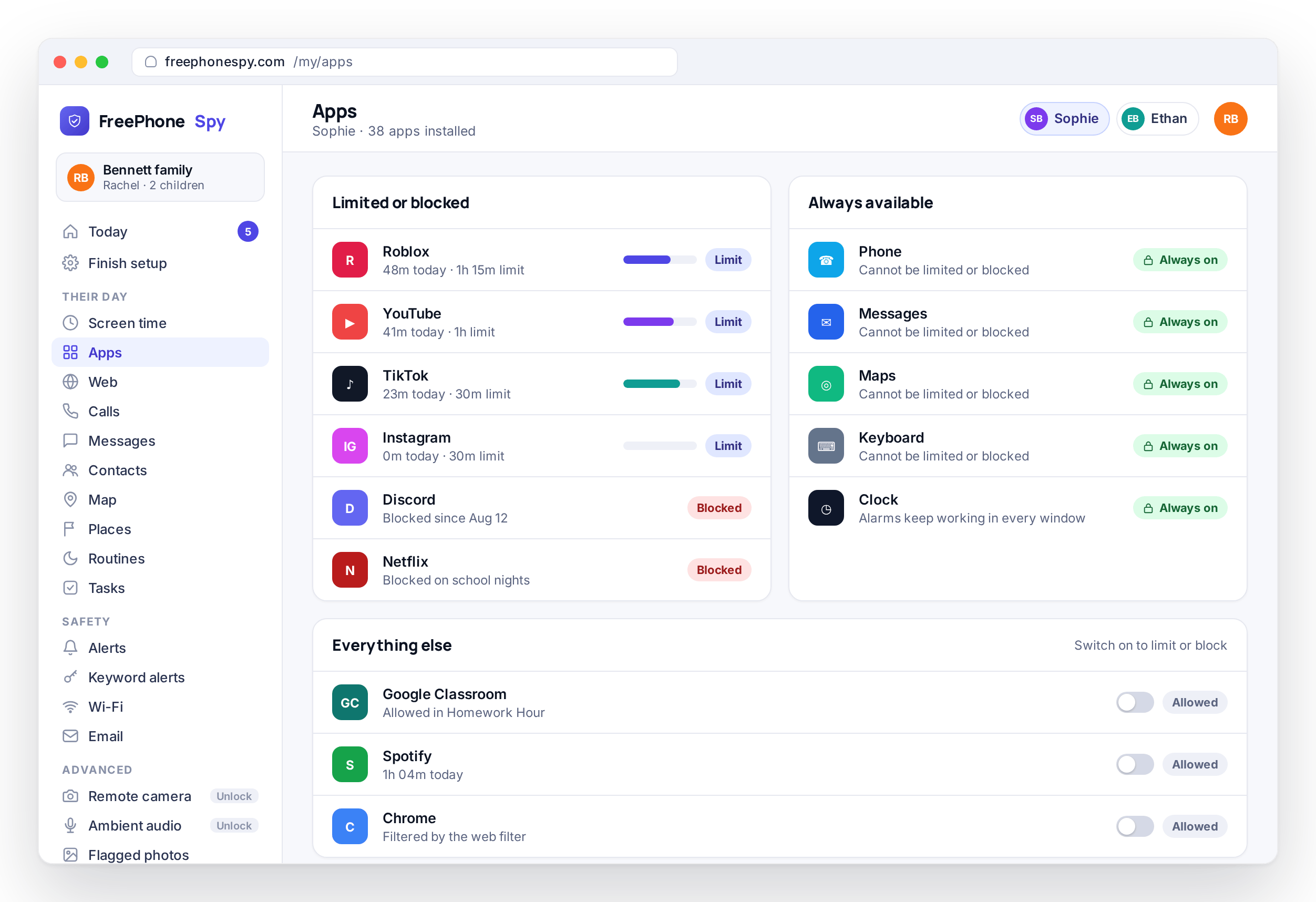
Task: Open the Google Classroom GC icon
Action: click(x=350, y=703)
